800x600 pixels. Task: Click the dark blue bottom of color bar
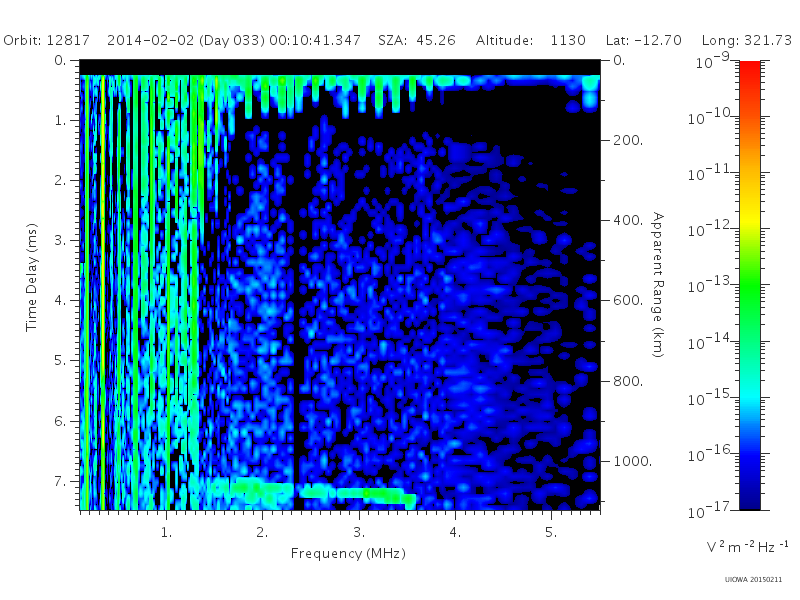tap(749, 497)
